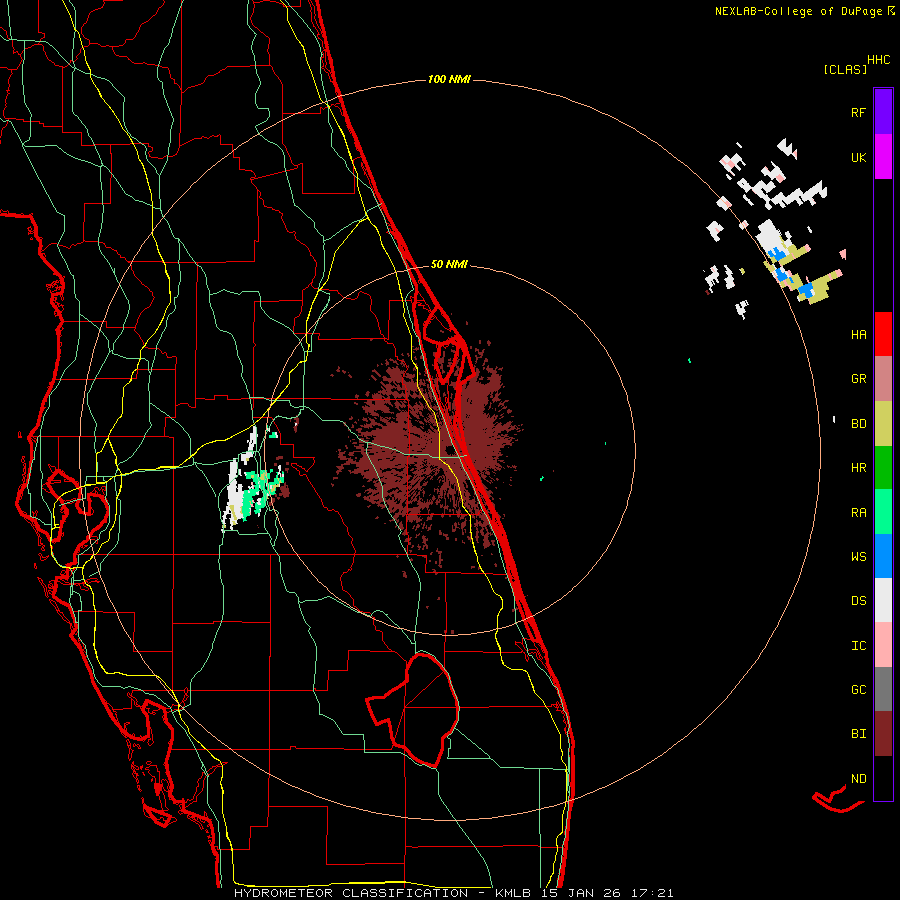900x900 pixels.
Task: Click the 'HHC' product code text
Action: pos(878,60)
